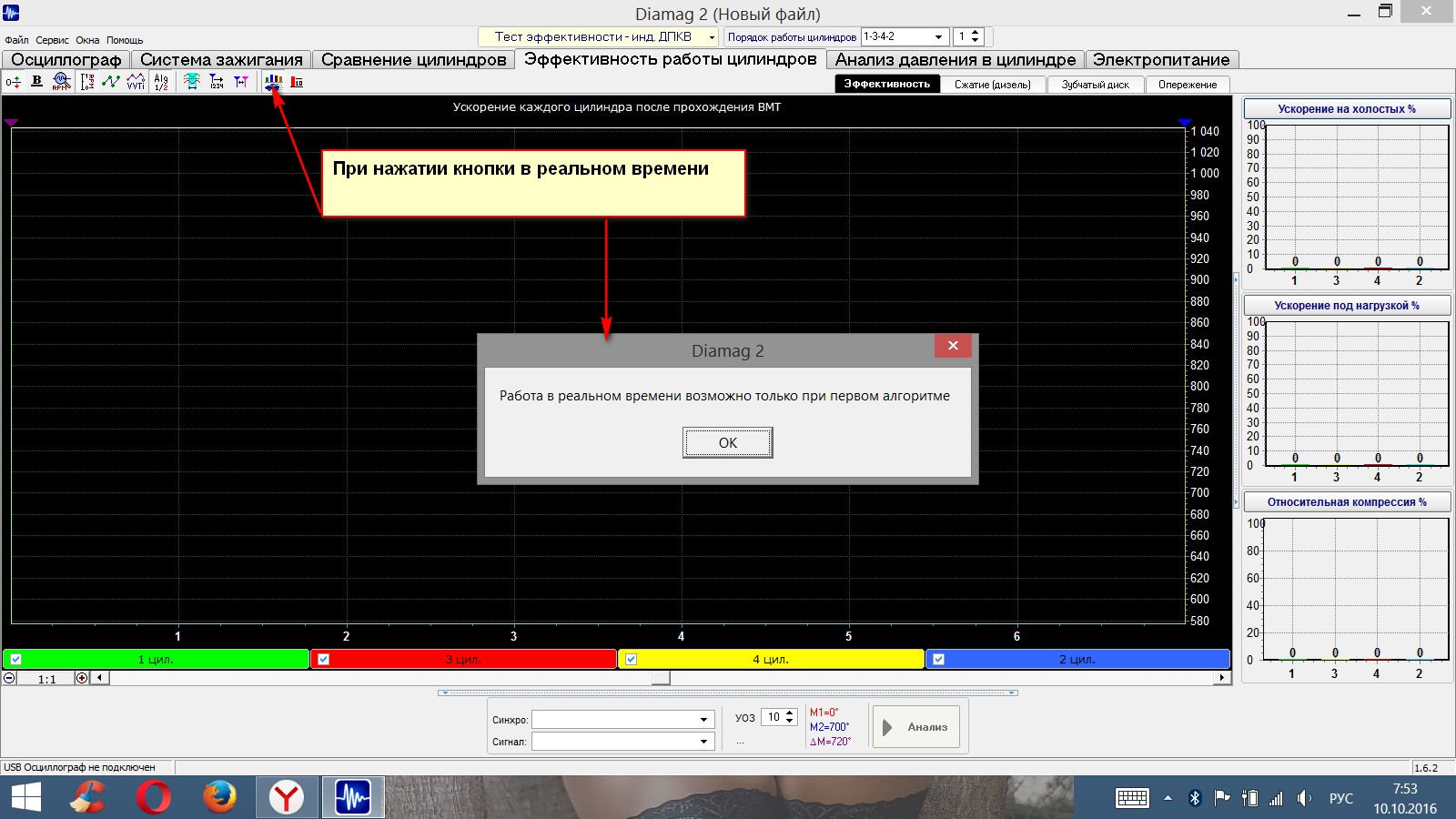This screenshot has height=819, width=1456.
Task: Click the blue right marker triangle
Action: pyautogui.click(x=1184, y=122)
